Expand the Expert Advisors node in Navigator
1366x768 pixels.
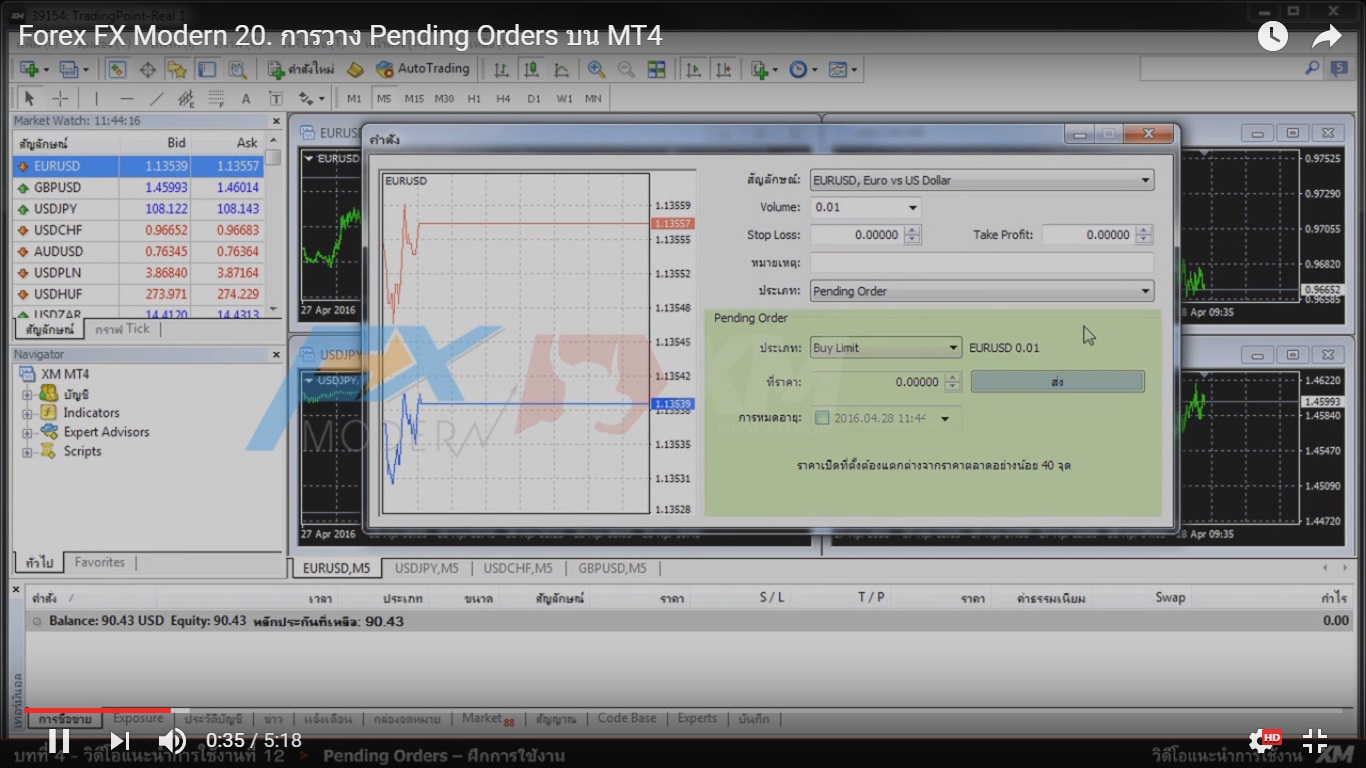tap(27, 432)
